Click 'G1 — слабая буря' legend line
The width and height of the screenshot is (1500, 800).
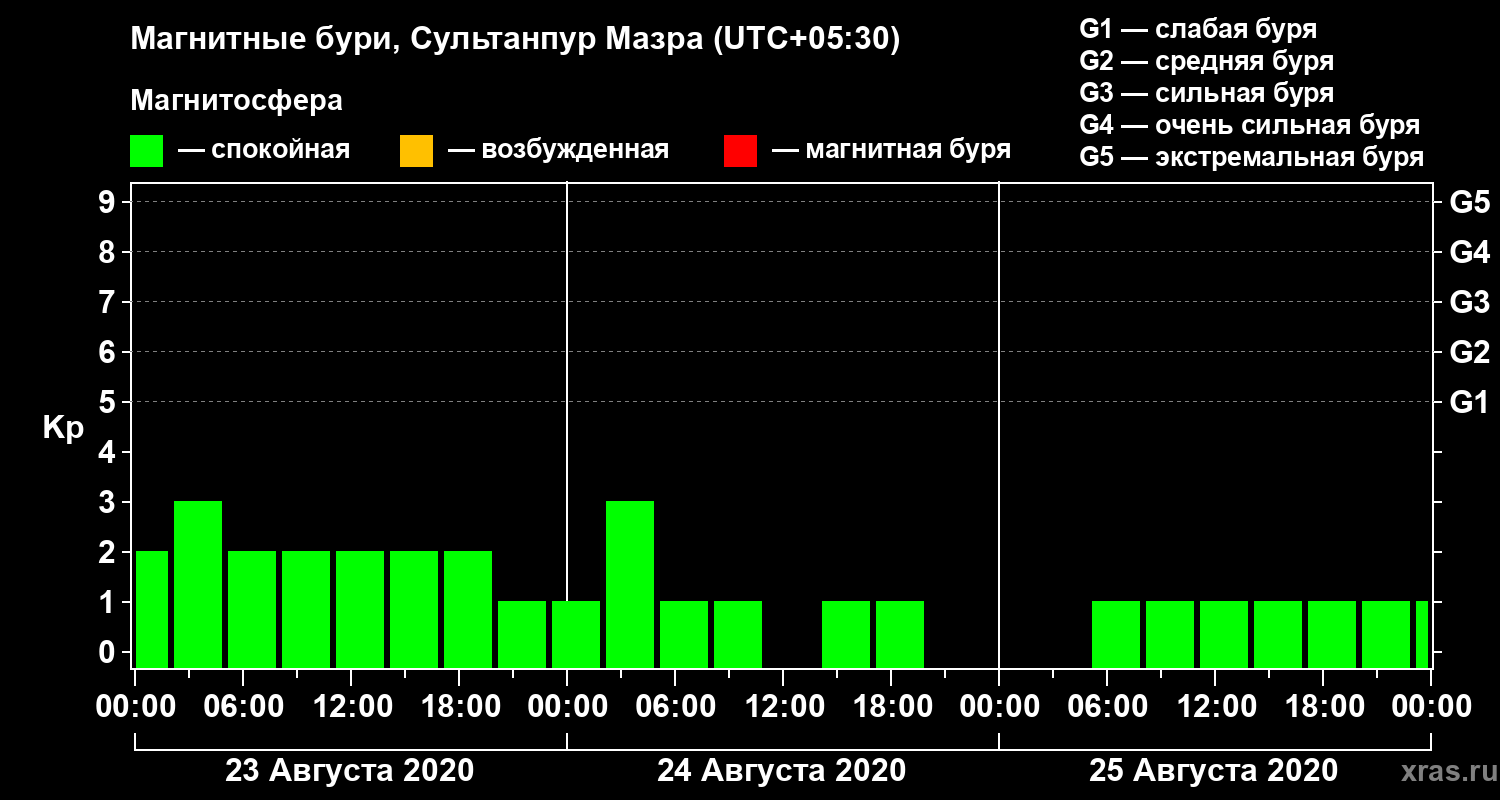point(1198,29)
